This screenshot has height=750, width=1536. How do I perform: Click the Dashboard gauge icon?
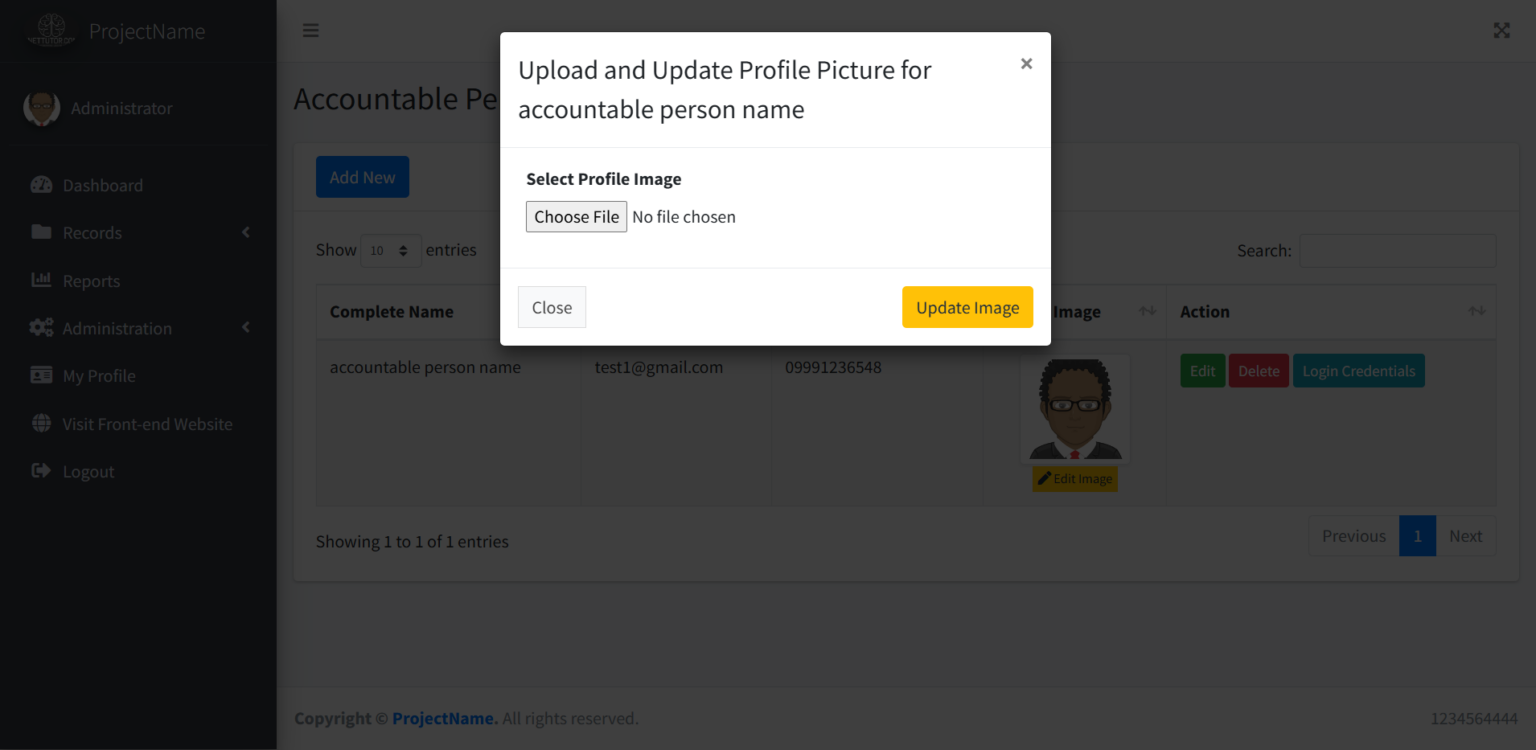coord(41,185)
